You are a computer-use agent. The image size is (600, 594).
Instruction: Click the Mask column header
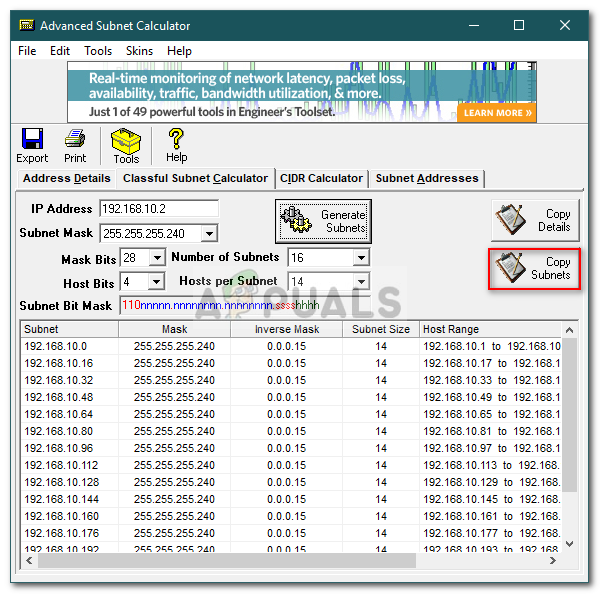coord(174,329)
